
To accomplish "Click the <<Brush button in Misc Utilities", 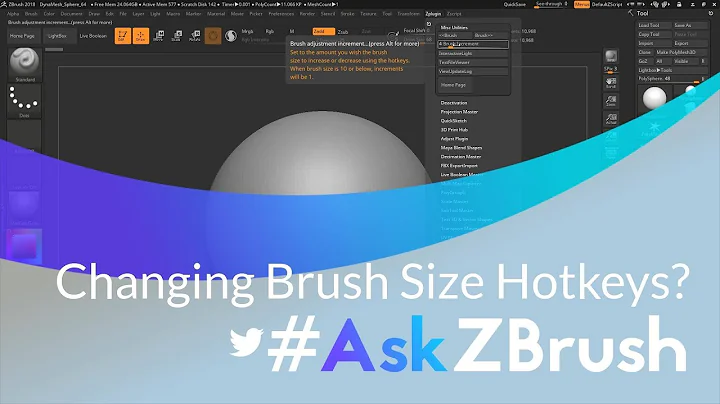I will click(x=455, y=35).
